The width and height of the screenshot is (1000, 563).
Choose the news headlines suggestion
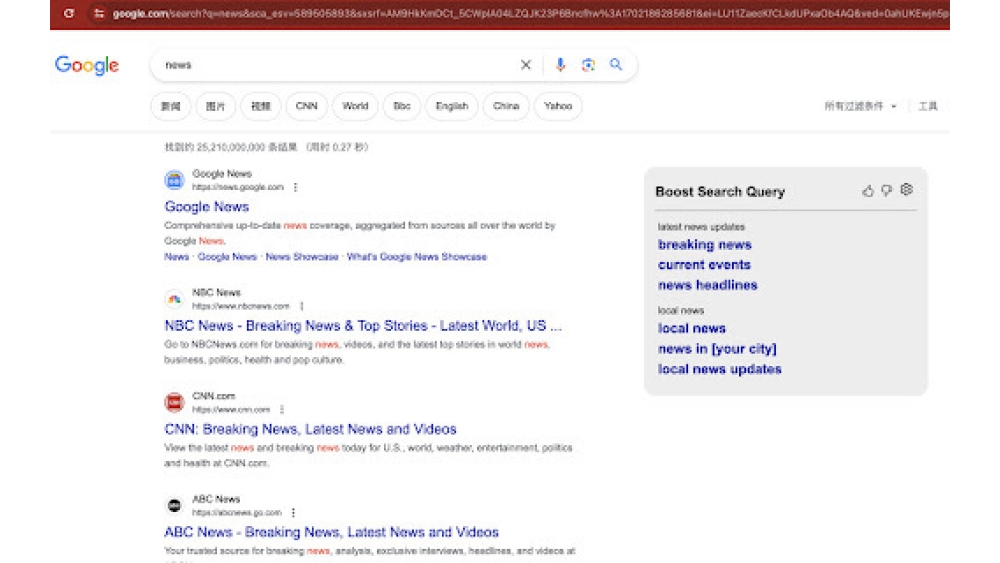[x=707, y=285]
